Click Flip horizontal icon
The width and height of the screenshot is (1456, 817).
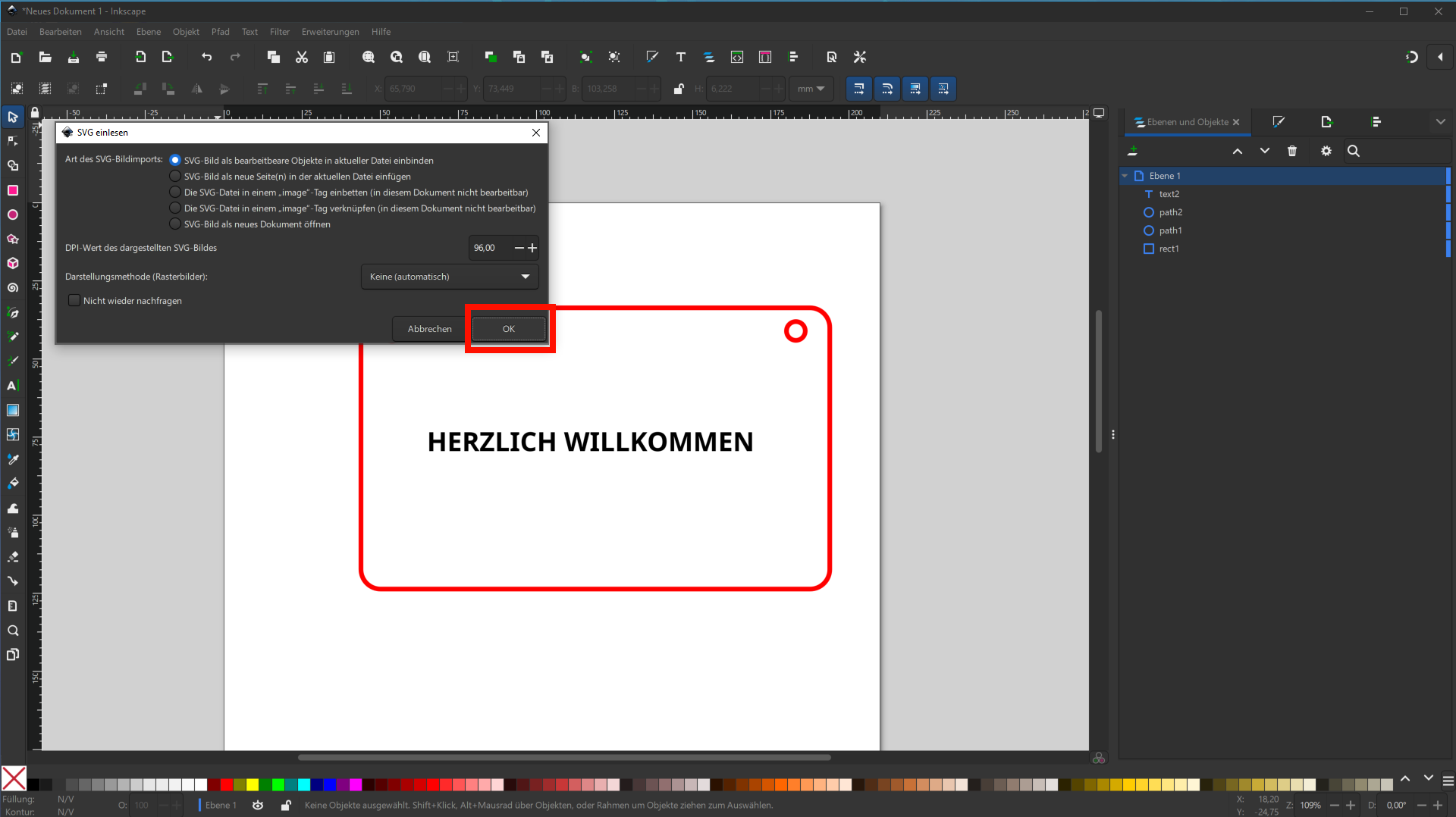click(x=196, y=89)
